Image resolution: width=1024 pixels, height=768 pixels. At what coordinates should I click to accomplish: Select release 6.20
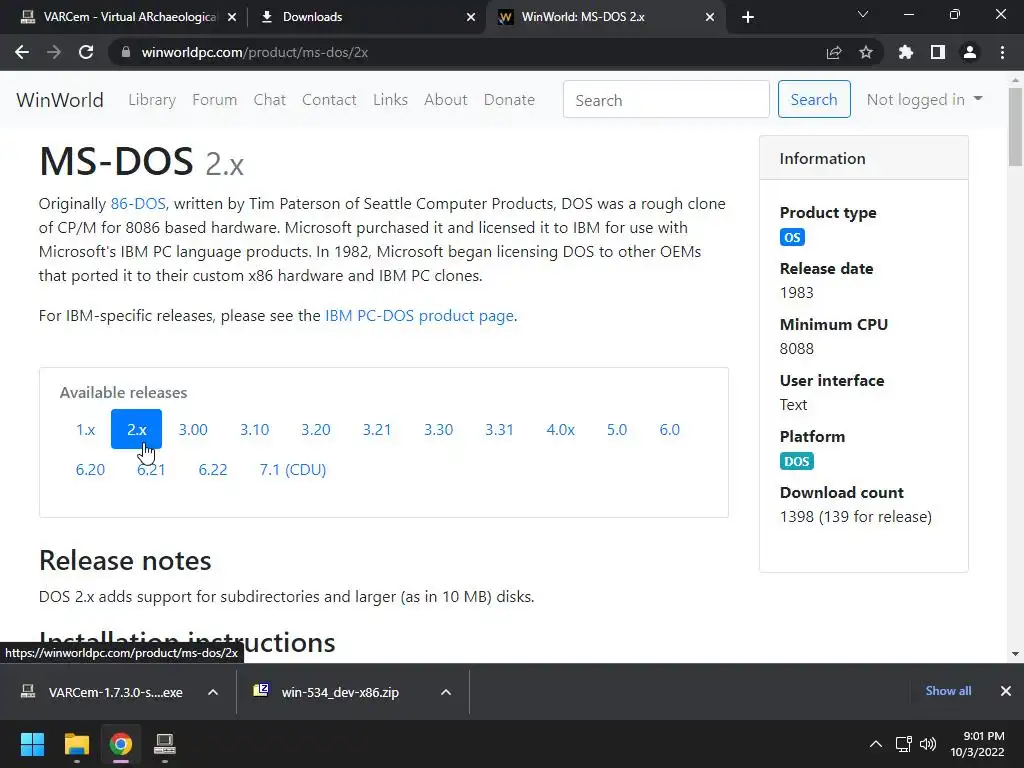pyautogui.click(x=90, y=470)
